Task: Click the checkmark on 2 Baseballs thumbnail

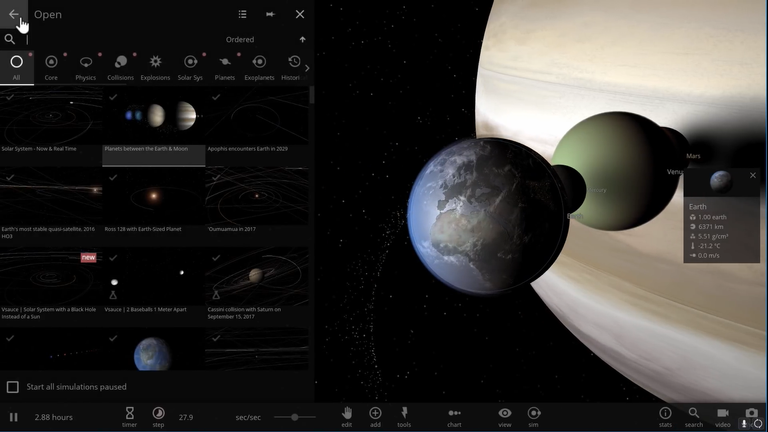Action: pos(113,258)
